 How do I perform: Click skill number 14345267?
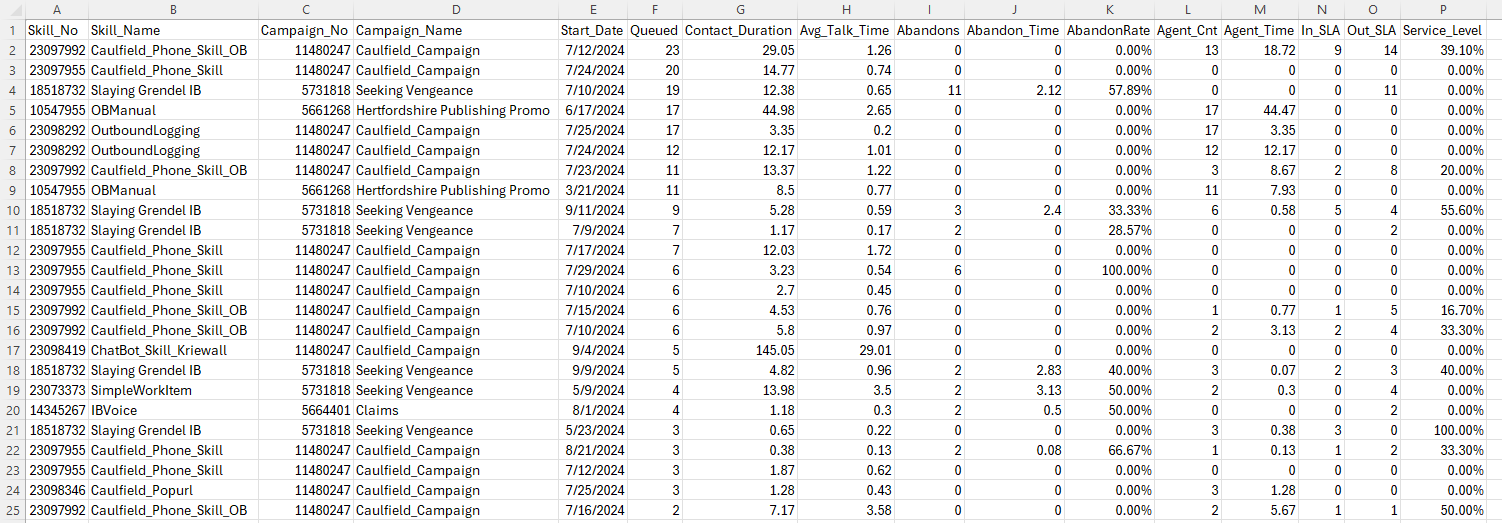point(57,410)
